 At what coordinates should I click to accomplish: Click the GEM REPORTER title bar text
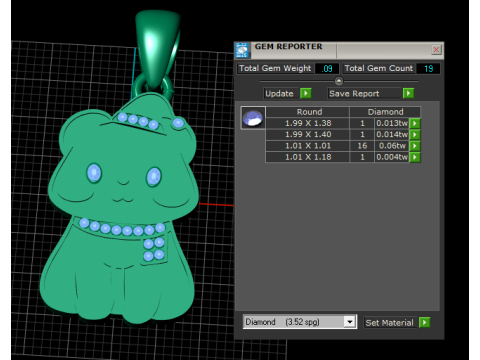[289, 47]
